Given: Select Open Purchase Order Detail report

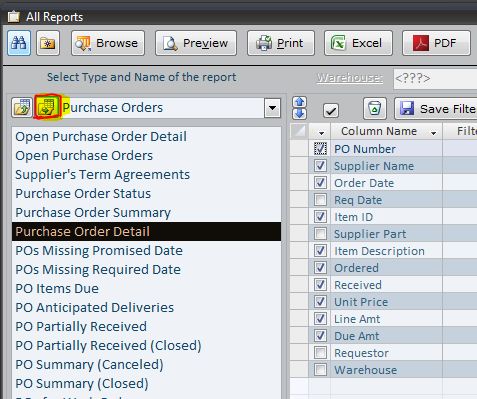Looking at the screenshot, I should (146, 136).
